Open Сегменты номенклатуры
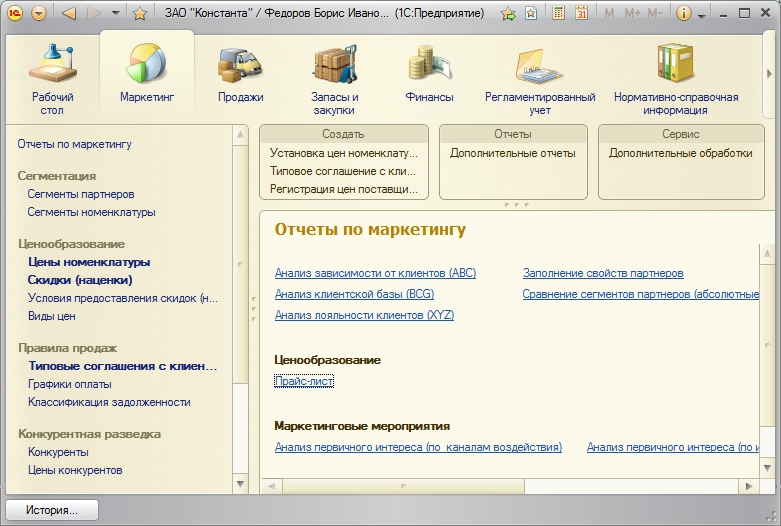 pos(91,212)
